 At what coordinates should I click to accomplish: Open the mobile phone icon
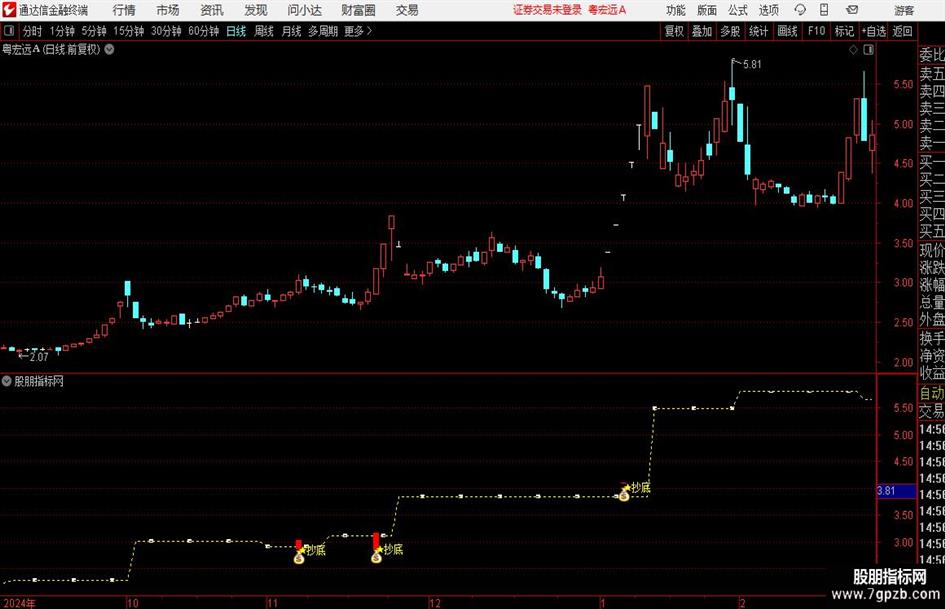[x=824, y=10]
